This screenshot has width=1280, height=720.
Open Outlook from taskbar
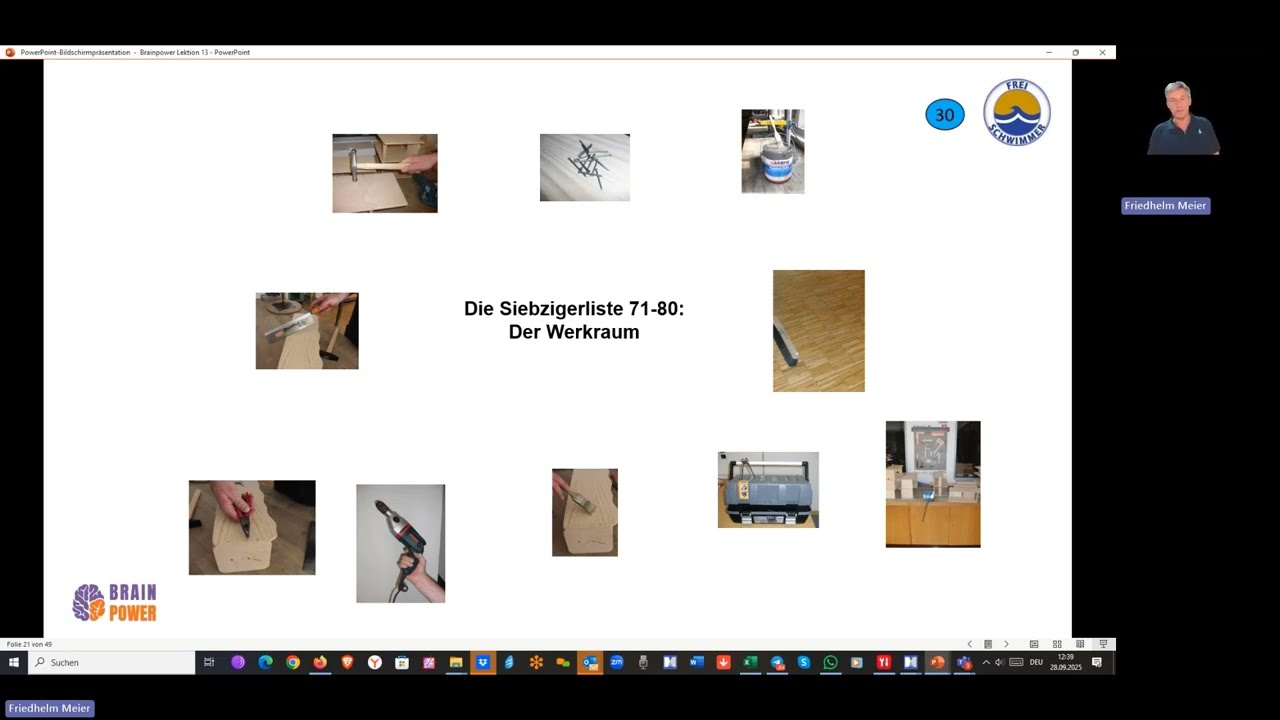(590, 662)
